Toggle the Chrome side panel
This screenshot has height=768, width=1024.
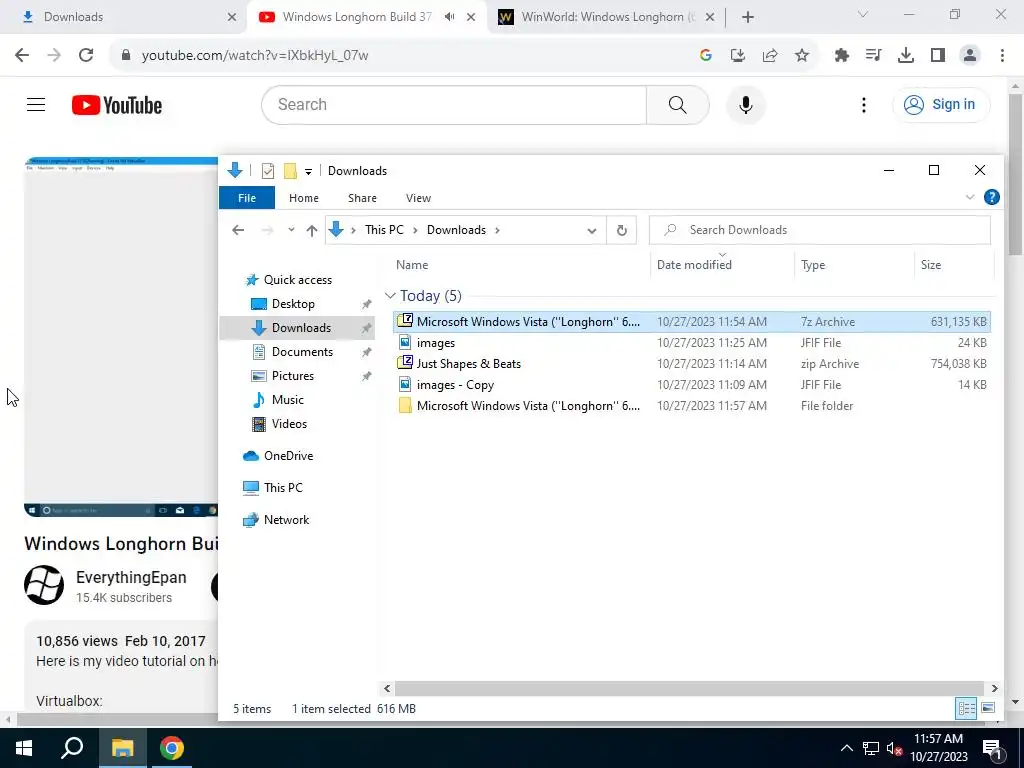click(938, 56)
